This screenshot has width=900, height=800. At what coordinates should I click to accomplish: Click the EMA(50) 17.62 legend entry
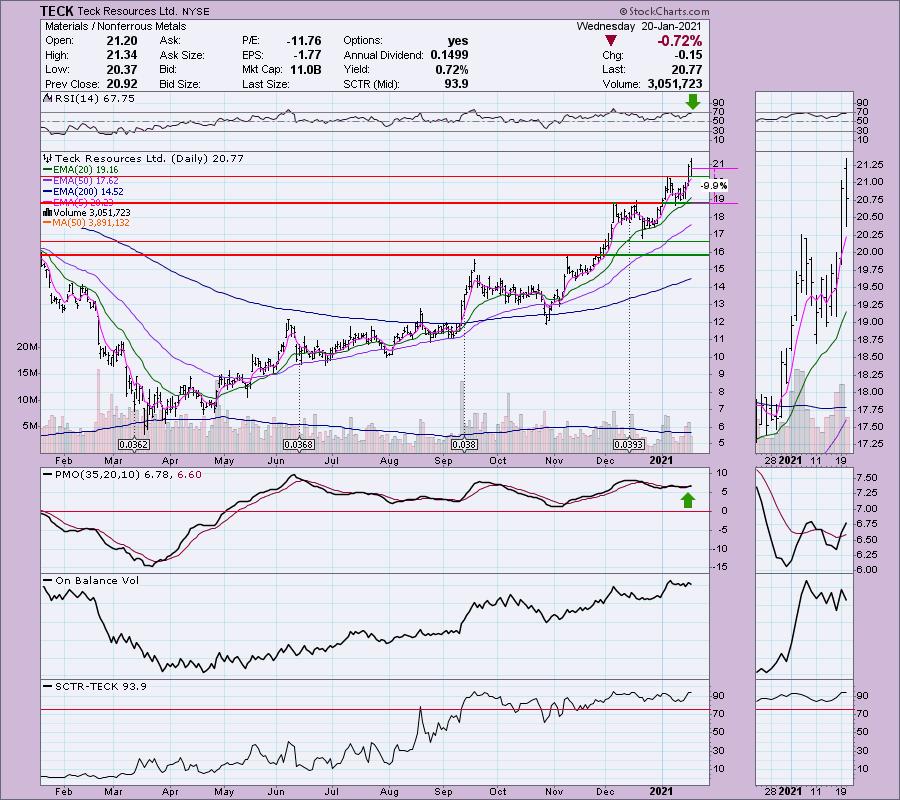coord(80,181)
